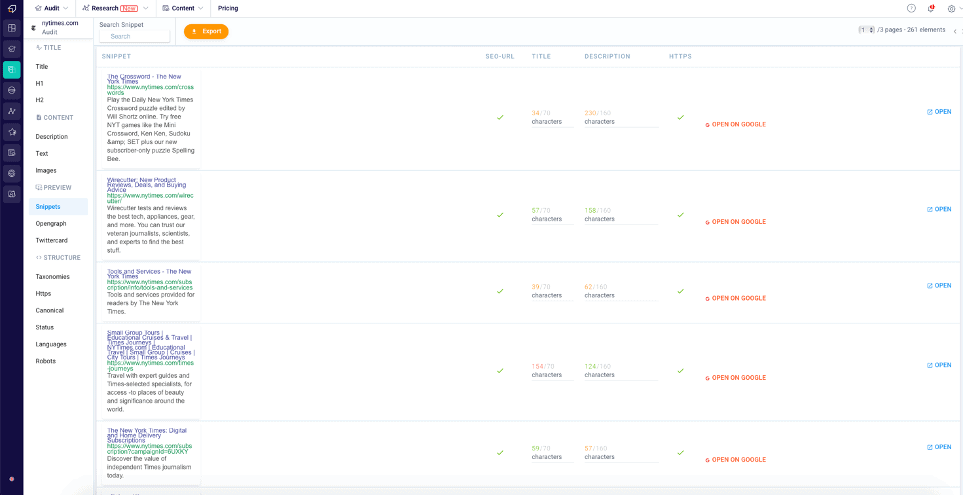Change page number stepper
Image resolution: width=964 pixels, height=496 pixels.
(x=866, y=30)
